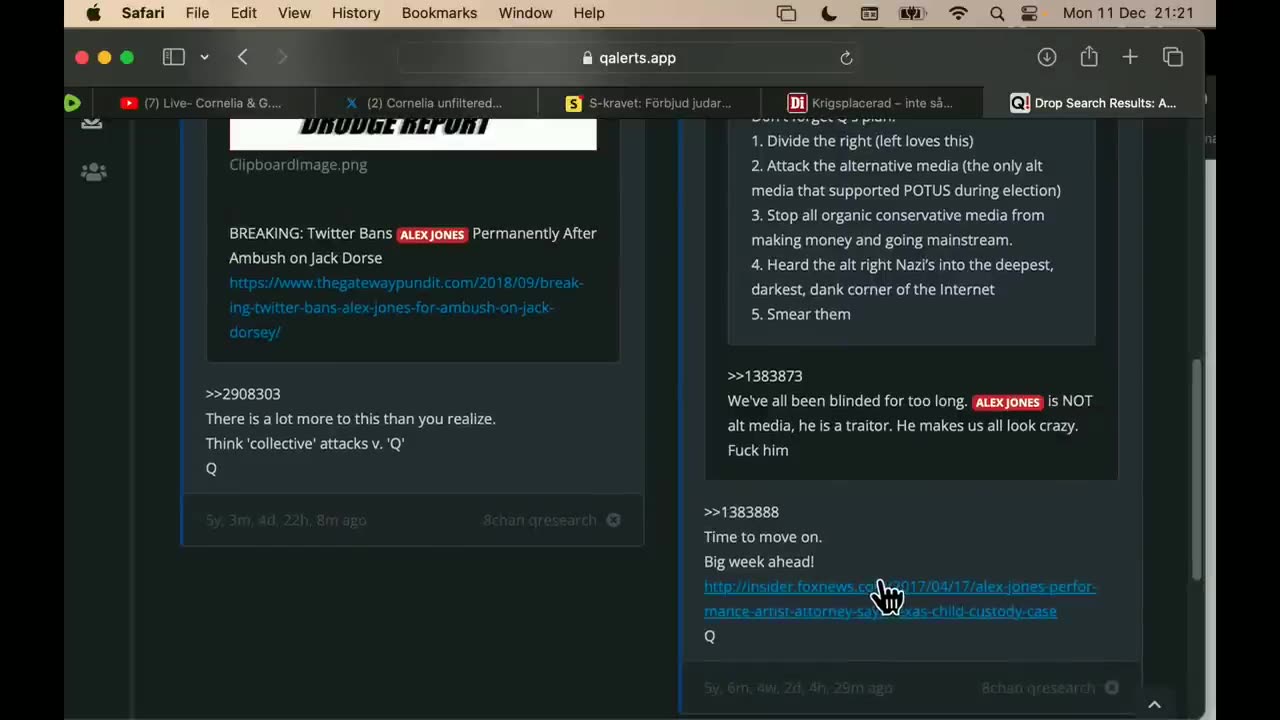Open the Apple menu

click(x=93, y=13)
